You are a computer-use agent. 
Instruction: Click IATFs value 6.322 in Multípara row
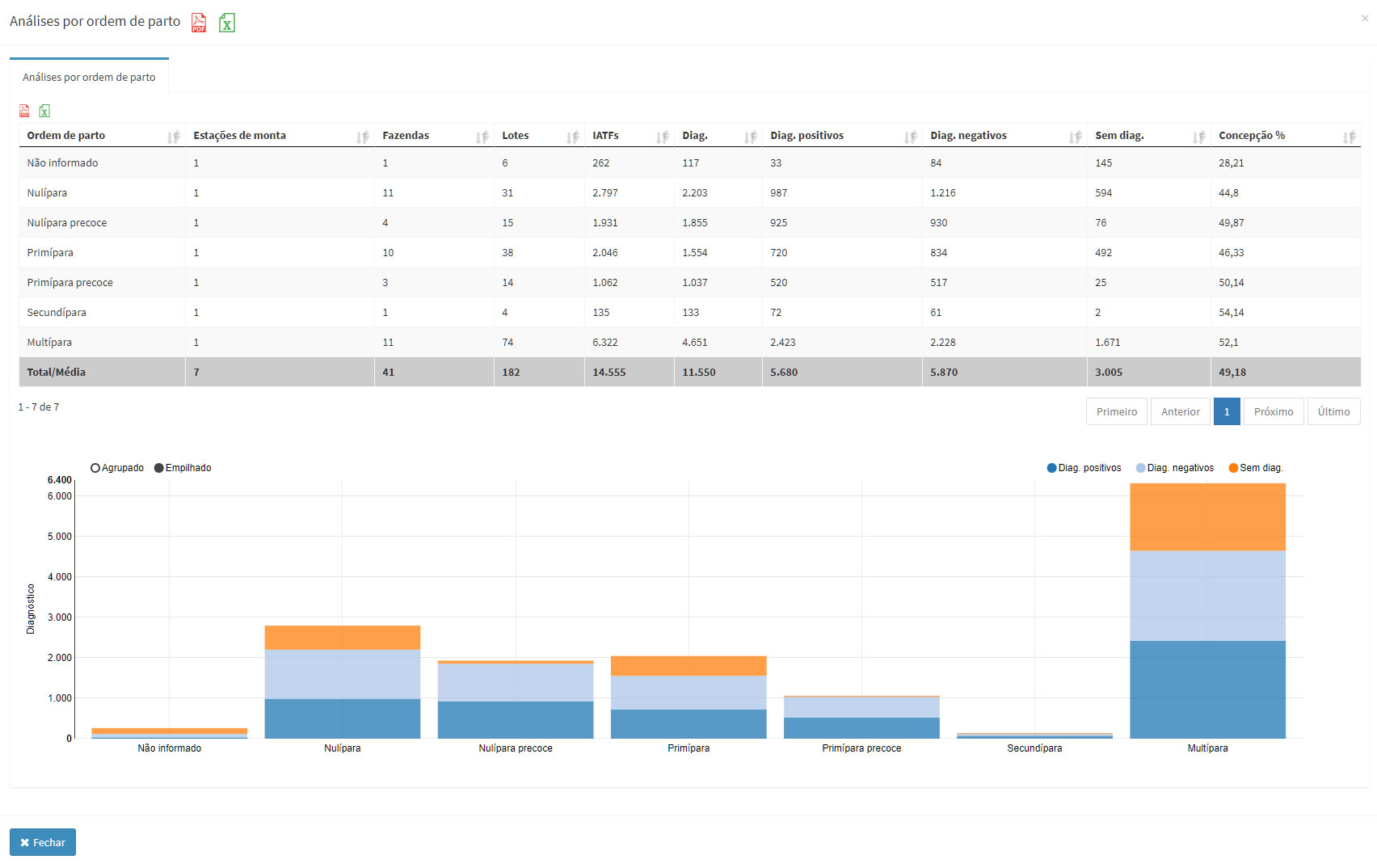(x=604, y=342)
